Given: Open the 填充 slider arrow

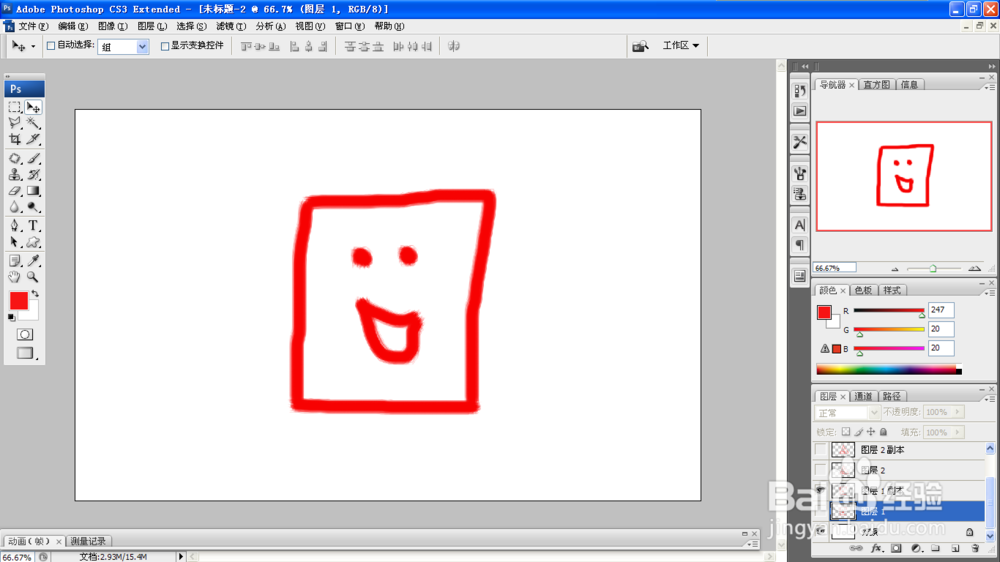Looking at the screenshot, I should [x=957, y=433].
